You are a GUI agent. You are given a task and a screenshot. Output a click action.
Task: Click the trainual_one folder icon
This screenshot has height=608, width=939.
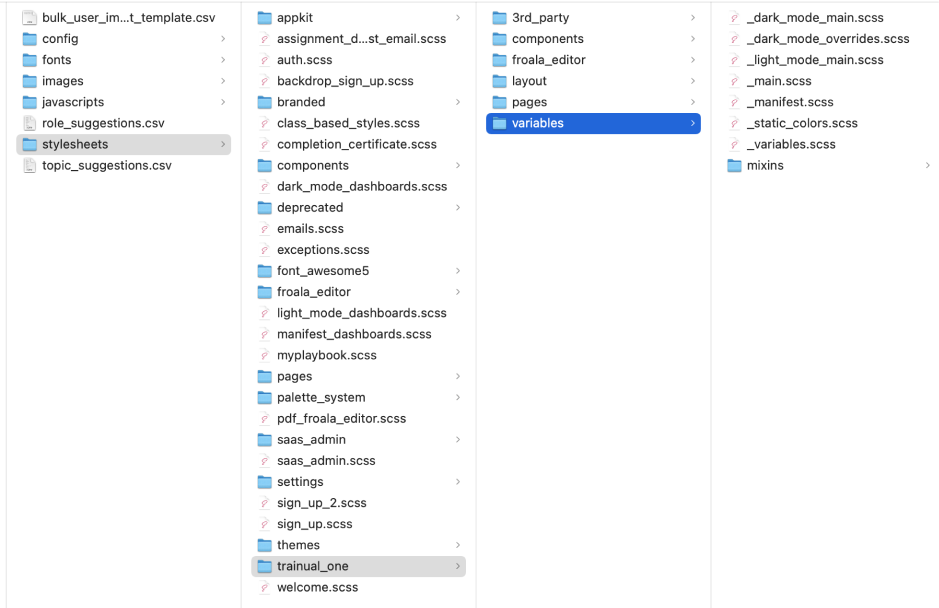[x=264, y=566]
